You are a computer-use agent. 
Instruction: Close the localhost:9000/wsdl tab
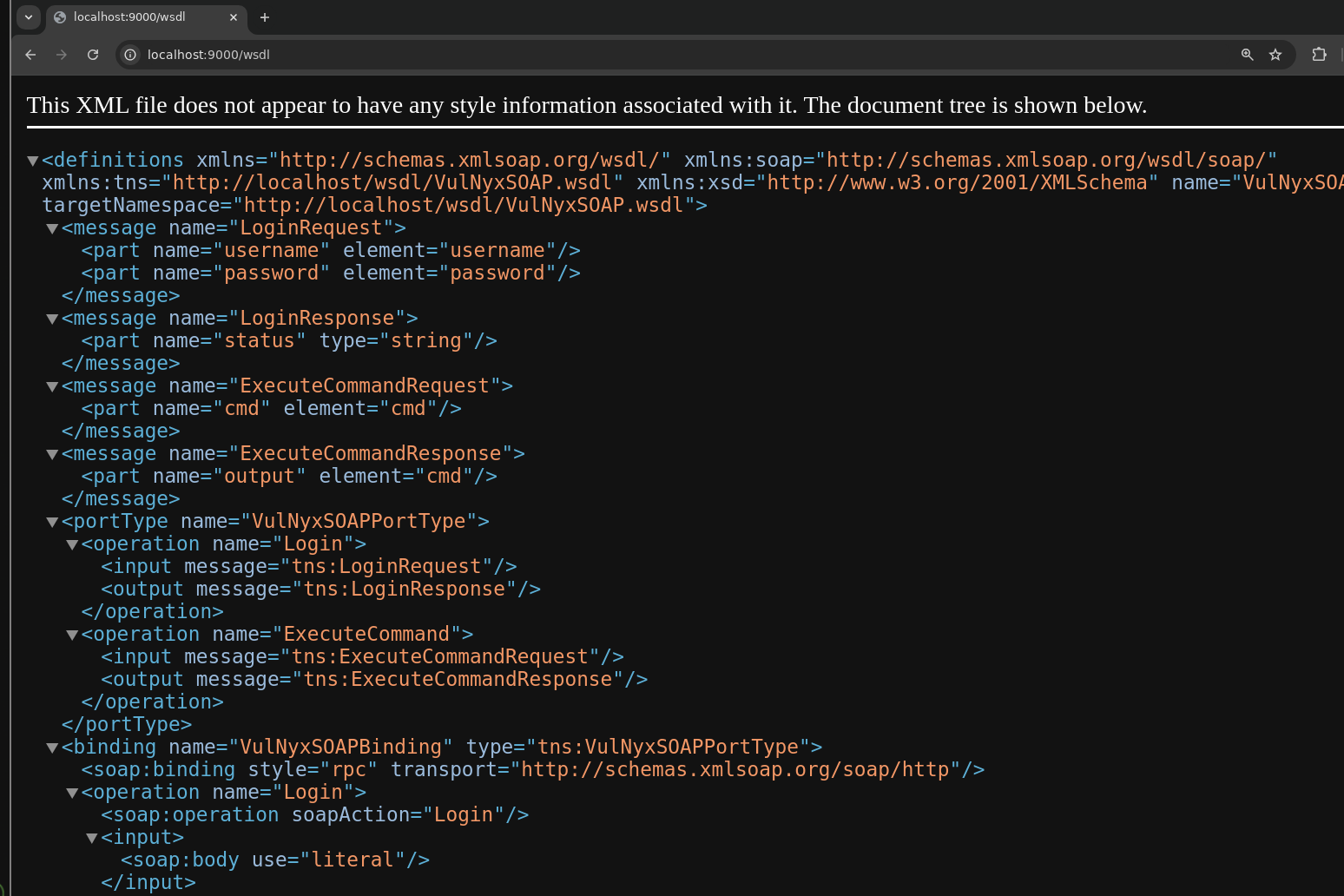[x=234, y=17]
